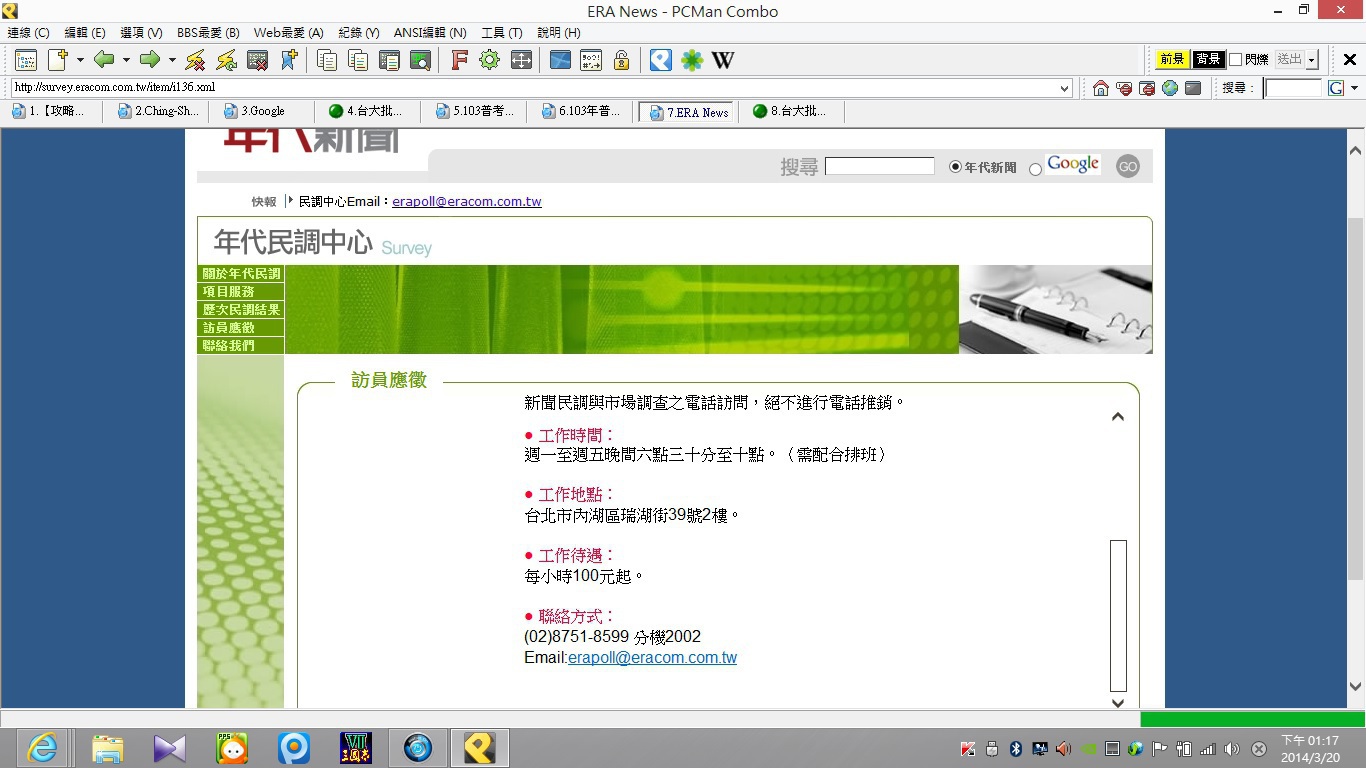1366x768 pixels.
Task: Click the GO search button
Action: [1128, 167]
